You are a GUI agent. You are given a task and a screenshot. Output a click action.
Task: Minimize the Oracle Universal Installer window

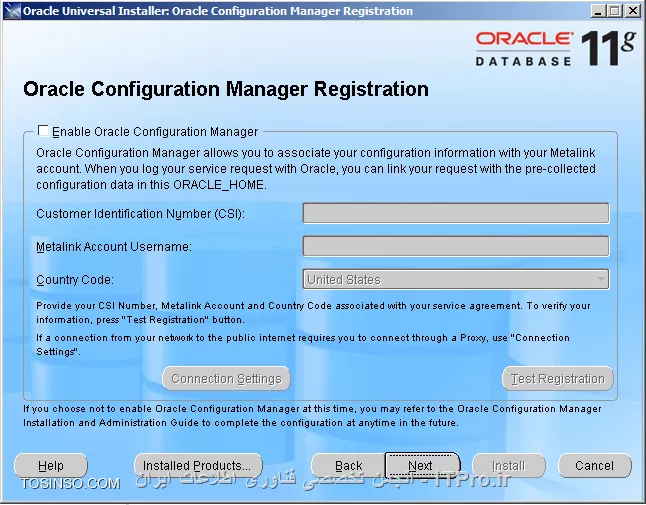coord(599,11)
